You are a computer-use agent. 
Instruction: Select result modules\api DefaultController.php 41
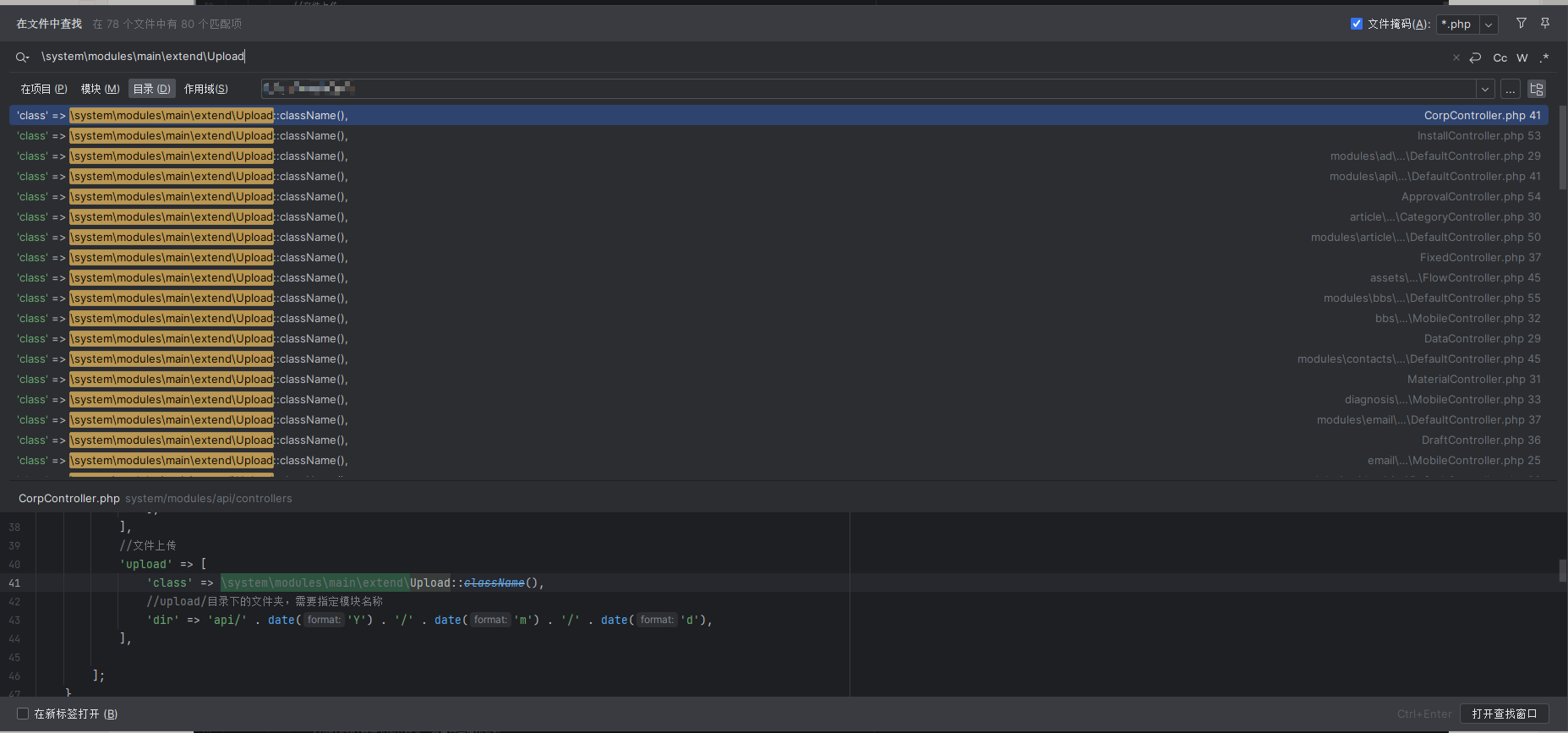pyautogui.click(x=779, y=176)
